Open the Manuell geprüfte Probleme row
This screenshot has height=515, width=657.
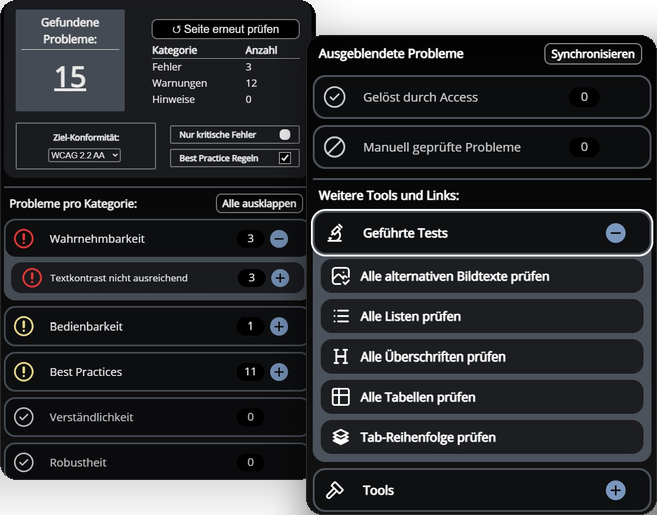point(482,147)
